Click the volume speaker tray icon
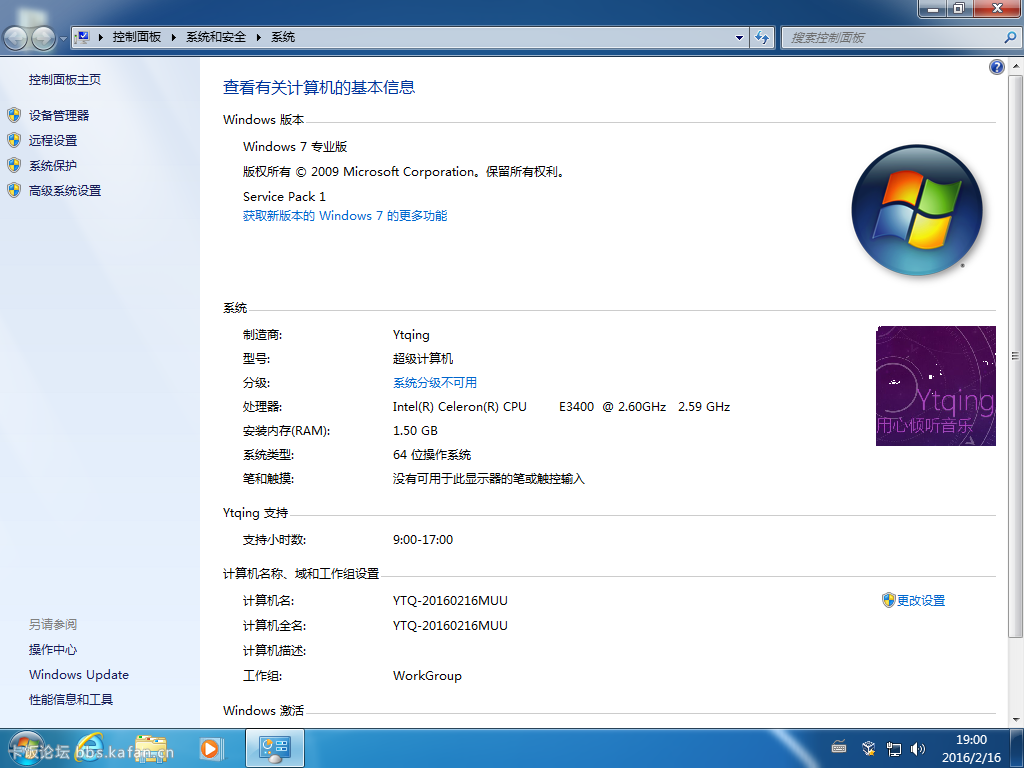The width and height of the screenshot is (1024, 768). [918, 749]
